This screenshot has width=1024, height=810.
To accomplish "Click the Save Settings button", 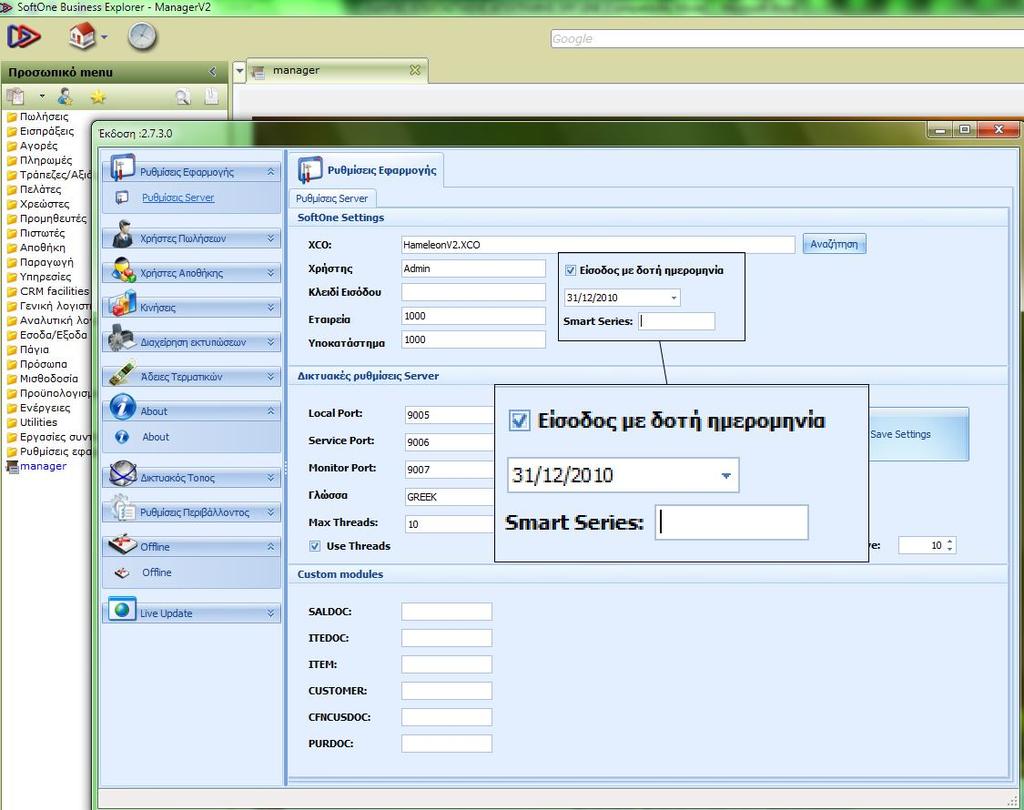I will click(918, 434).
